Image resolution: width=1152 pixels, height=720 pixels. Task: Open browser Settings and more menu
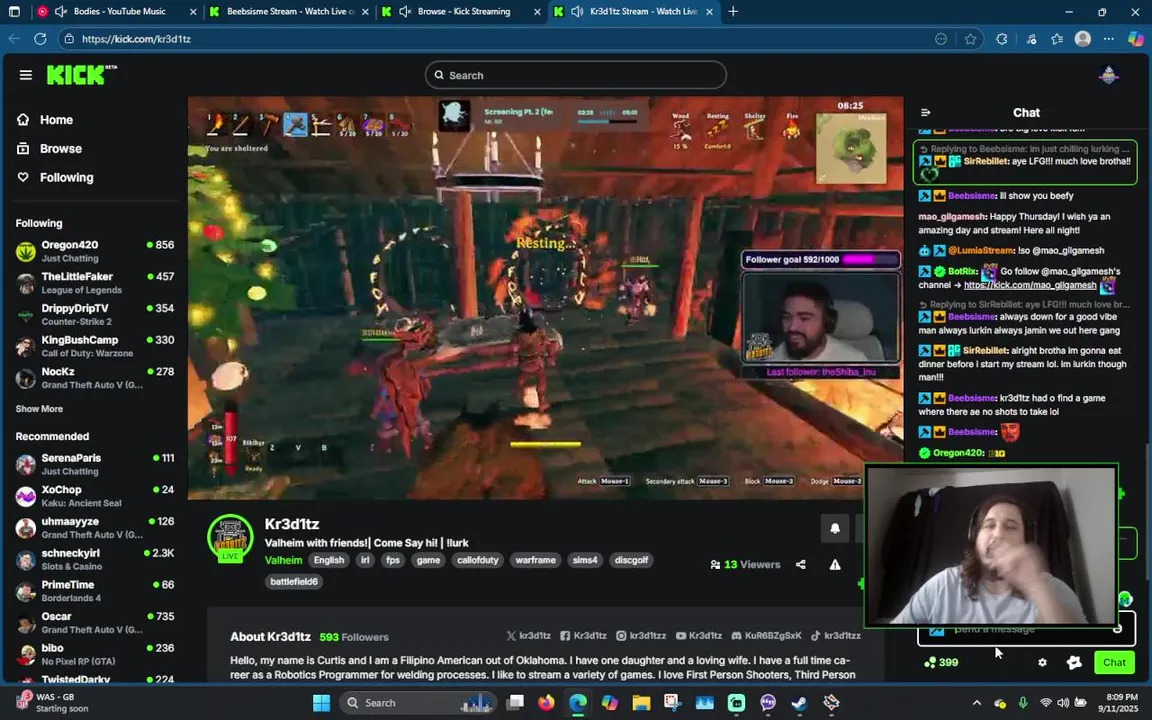click(x=1109, y=38)
